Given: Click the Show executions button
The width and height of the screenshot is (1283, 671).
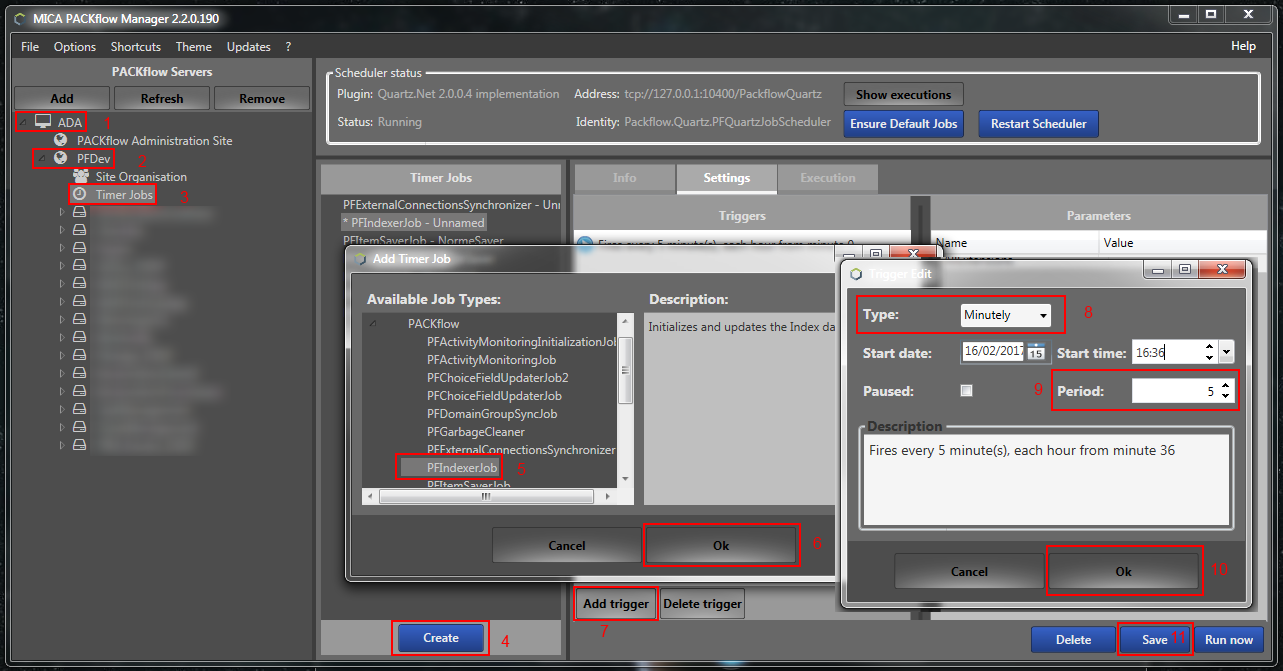Looking at the screenshot, I should click(904, 94).
